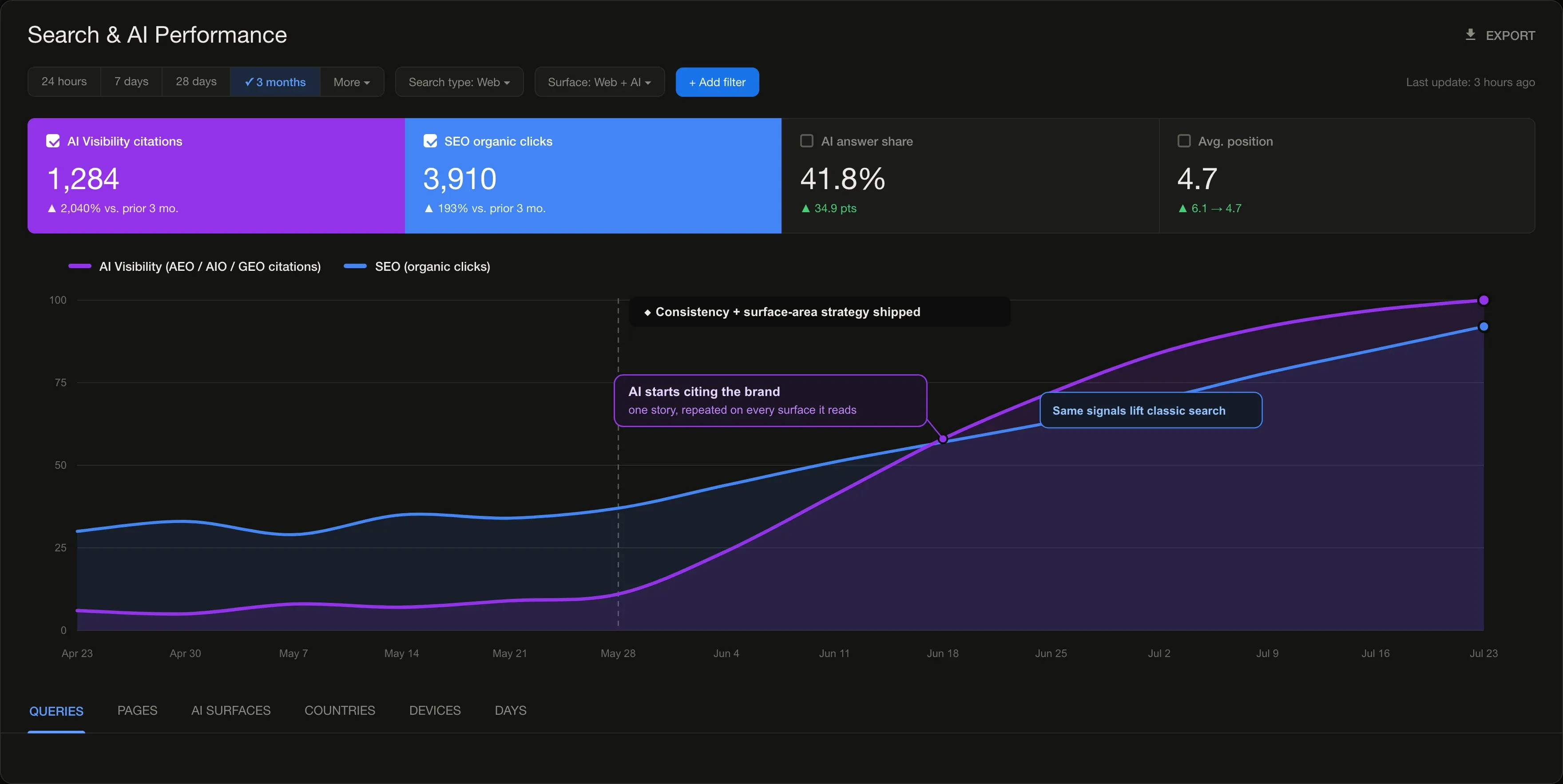Viewport: 1563px width, 784px height.
Task: Click the blue SEO endpoint dot
Action: point(1484,327)
